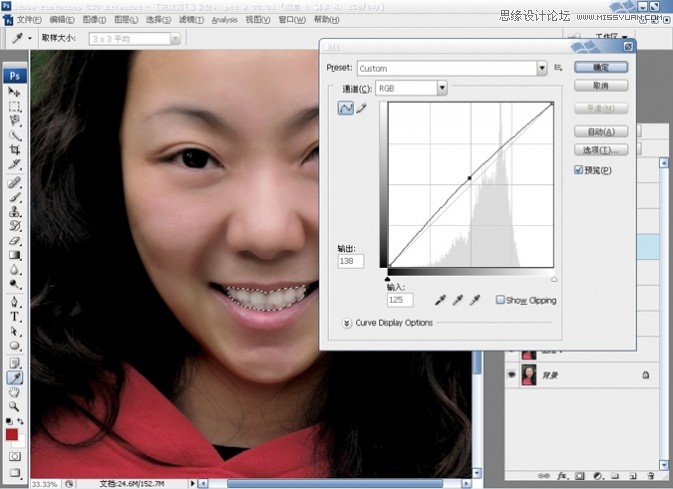This screenshot has height=489, width=673.
Task: Uncheck the 预览(P) preview checkbox
Action: tap(579, 170)
